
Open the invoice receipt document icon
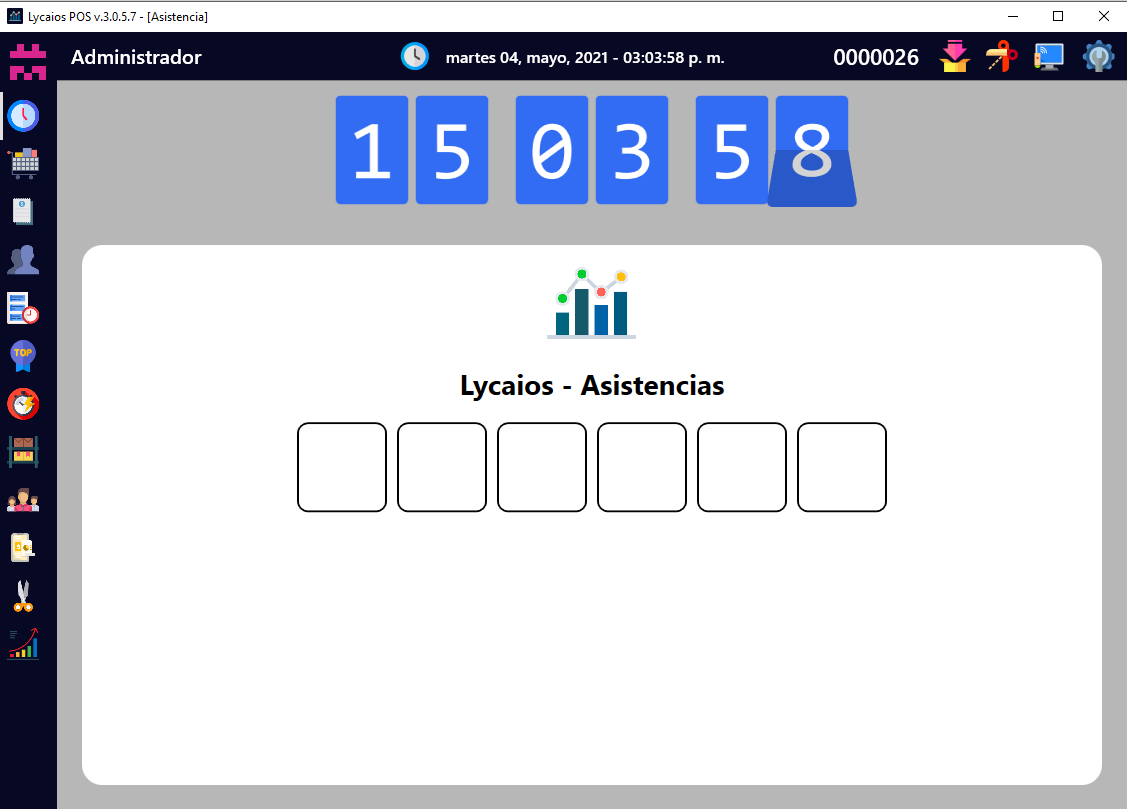point(23,211)
